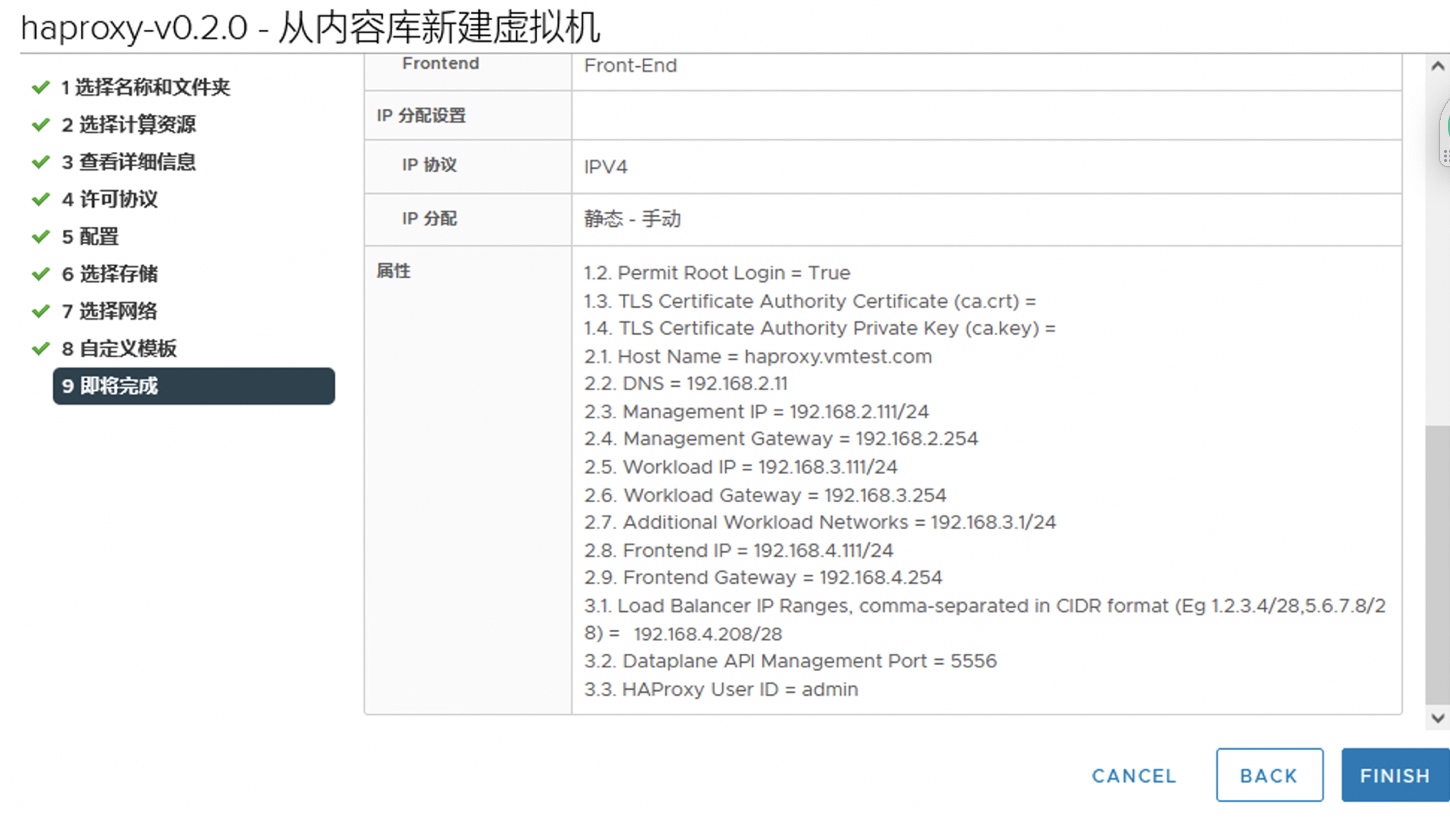Select the current step 9 即将完成
Image resolution: width=1450 pixels, height=824 pixels.
tap(193, 386)
